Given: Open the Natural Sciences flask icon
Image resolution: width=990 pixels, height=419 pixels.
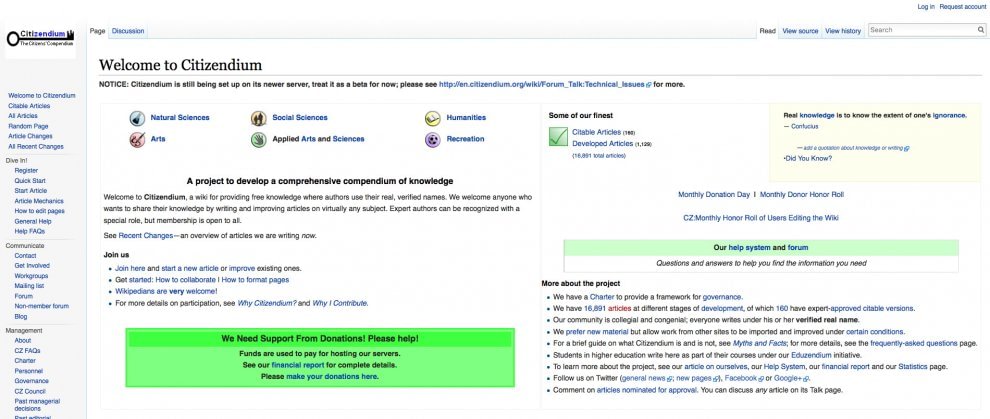Looking at the screenshot, I should (137, 118).
